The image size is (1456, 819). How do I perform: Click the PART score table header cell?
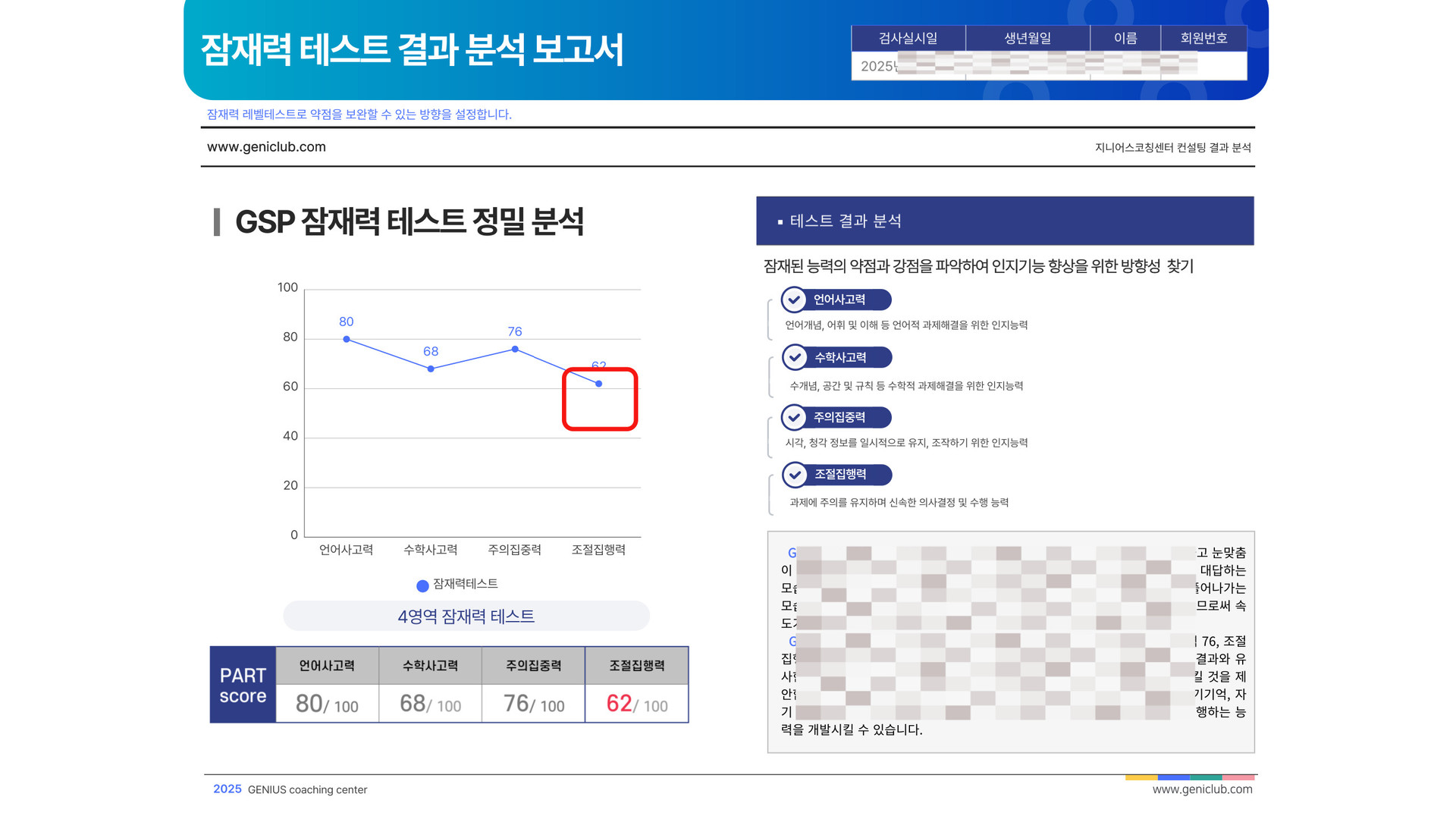click(243, 685)
